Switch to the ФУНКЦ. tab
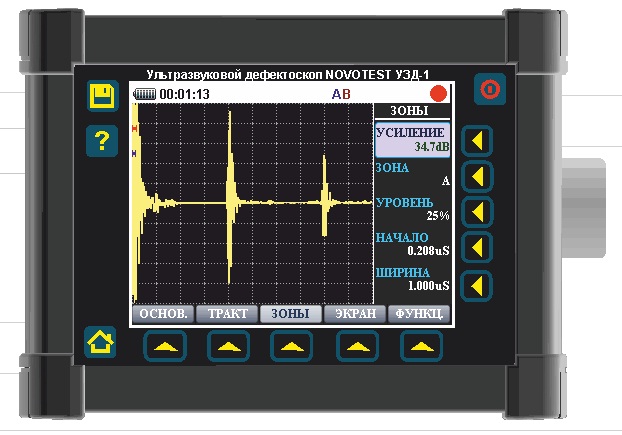The height and width of the screenshot is (435, 622). (x=419, y=314)
